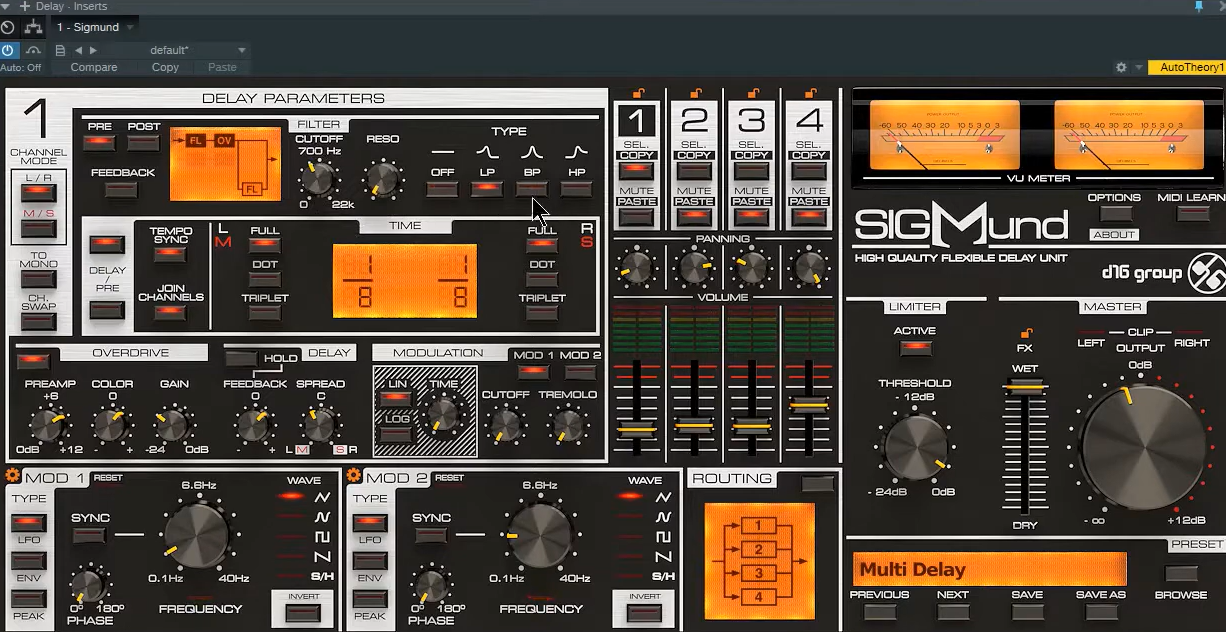Click the plugin settings gear near AutoTheory1
1226x632 pixels.
pos(1121,67)
